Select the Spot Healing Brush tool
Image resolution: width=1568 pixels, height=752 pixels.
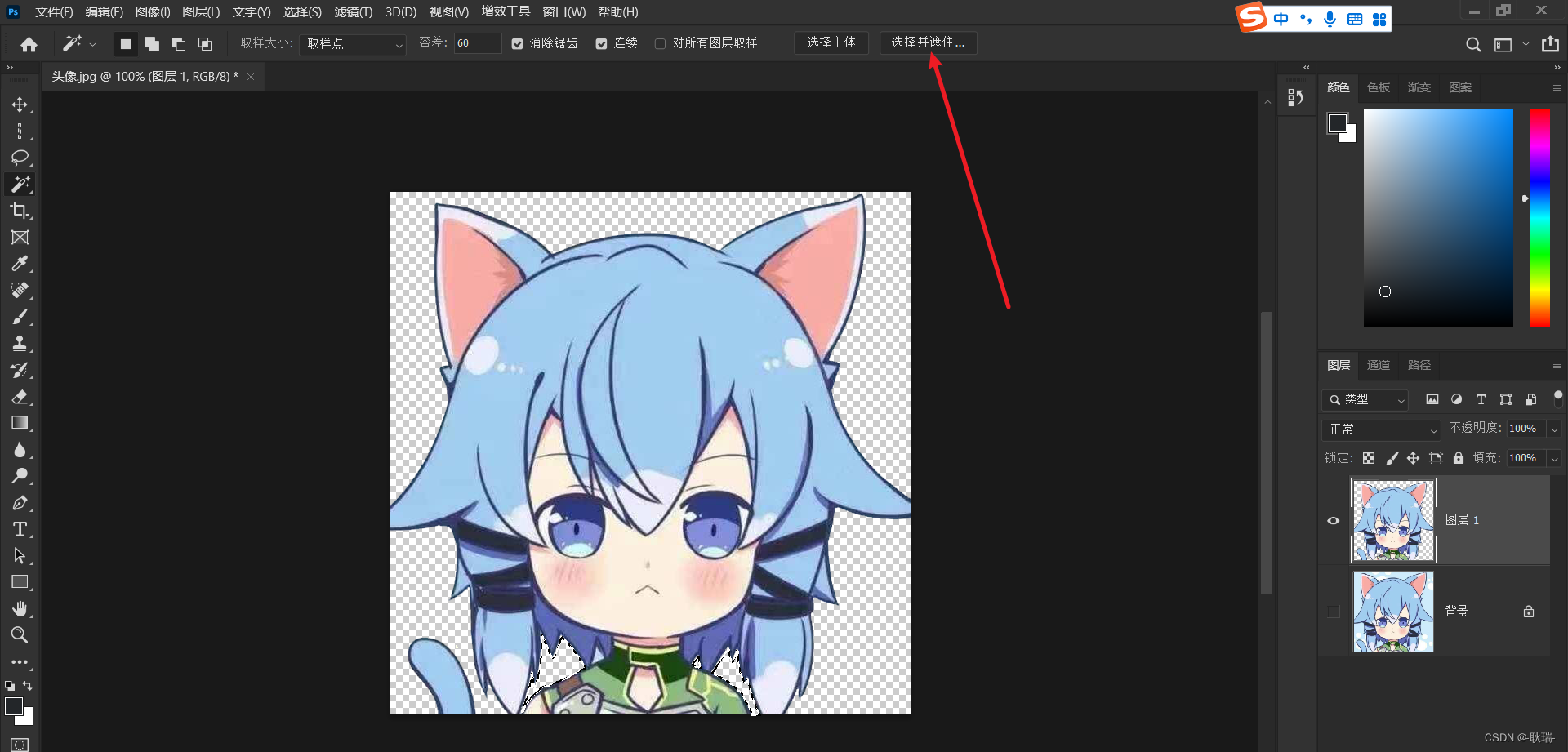tap(20, 291)
